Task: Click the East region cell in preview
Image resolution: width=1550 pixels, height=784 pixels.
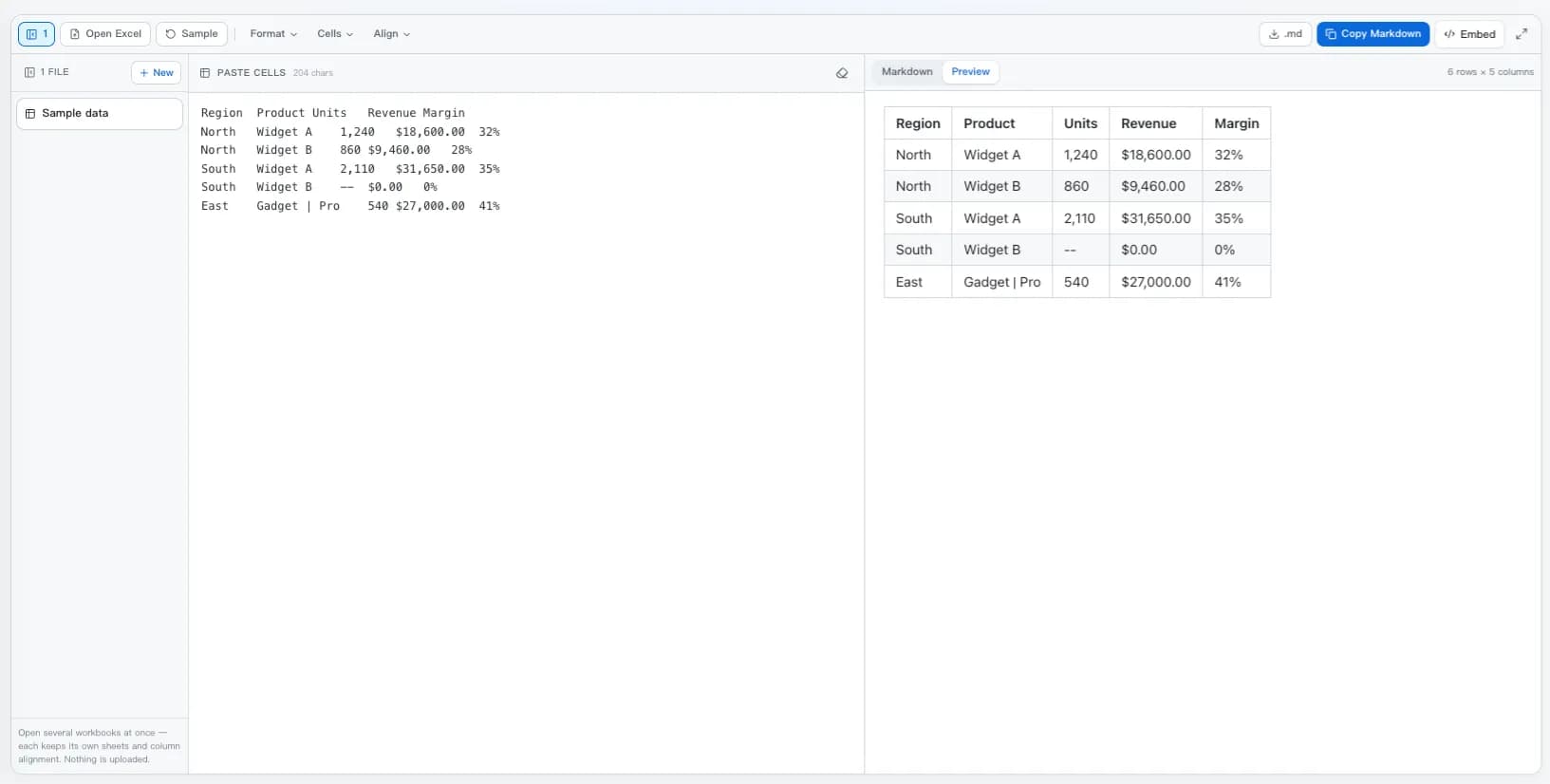Action: (x=918, y=282)
